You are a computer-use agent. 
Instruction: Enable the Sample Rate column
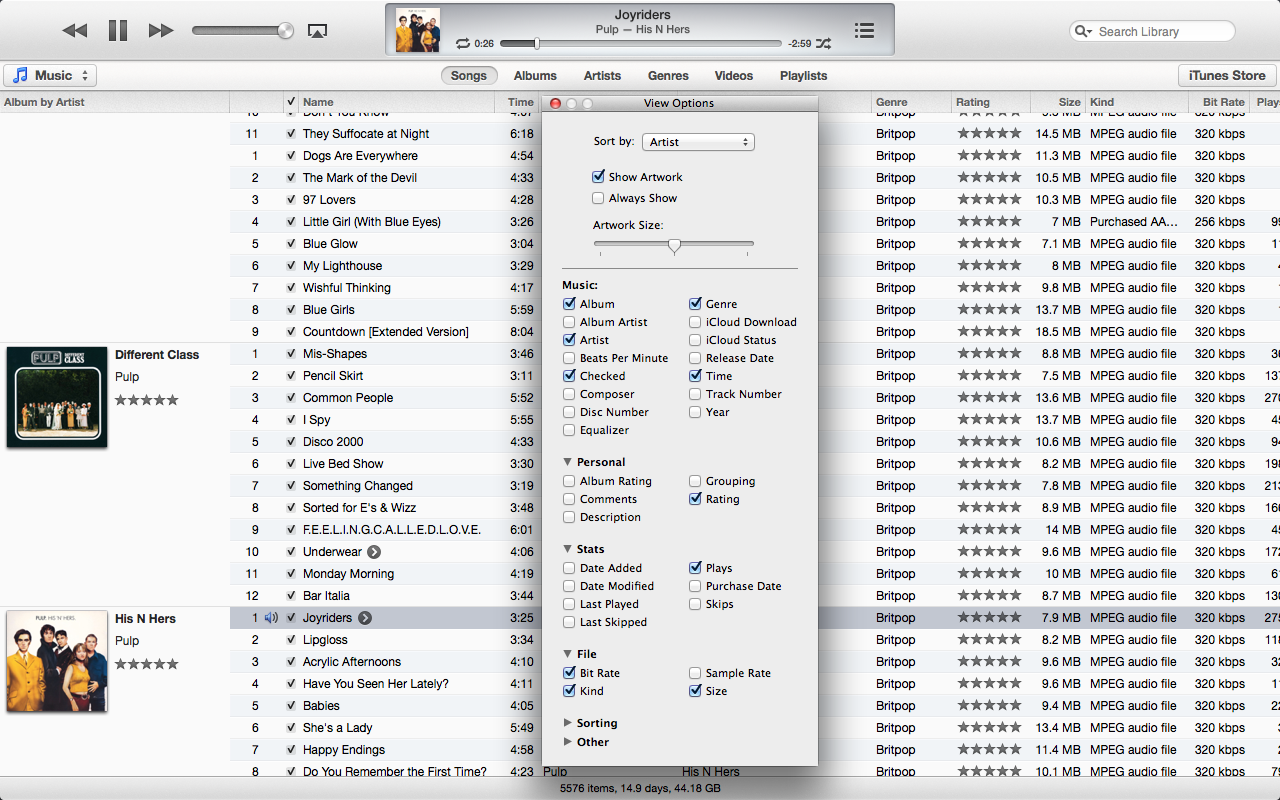click(x=695, y=673)
